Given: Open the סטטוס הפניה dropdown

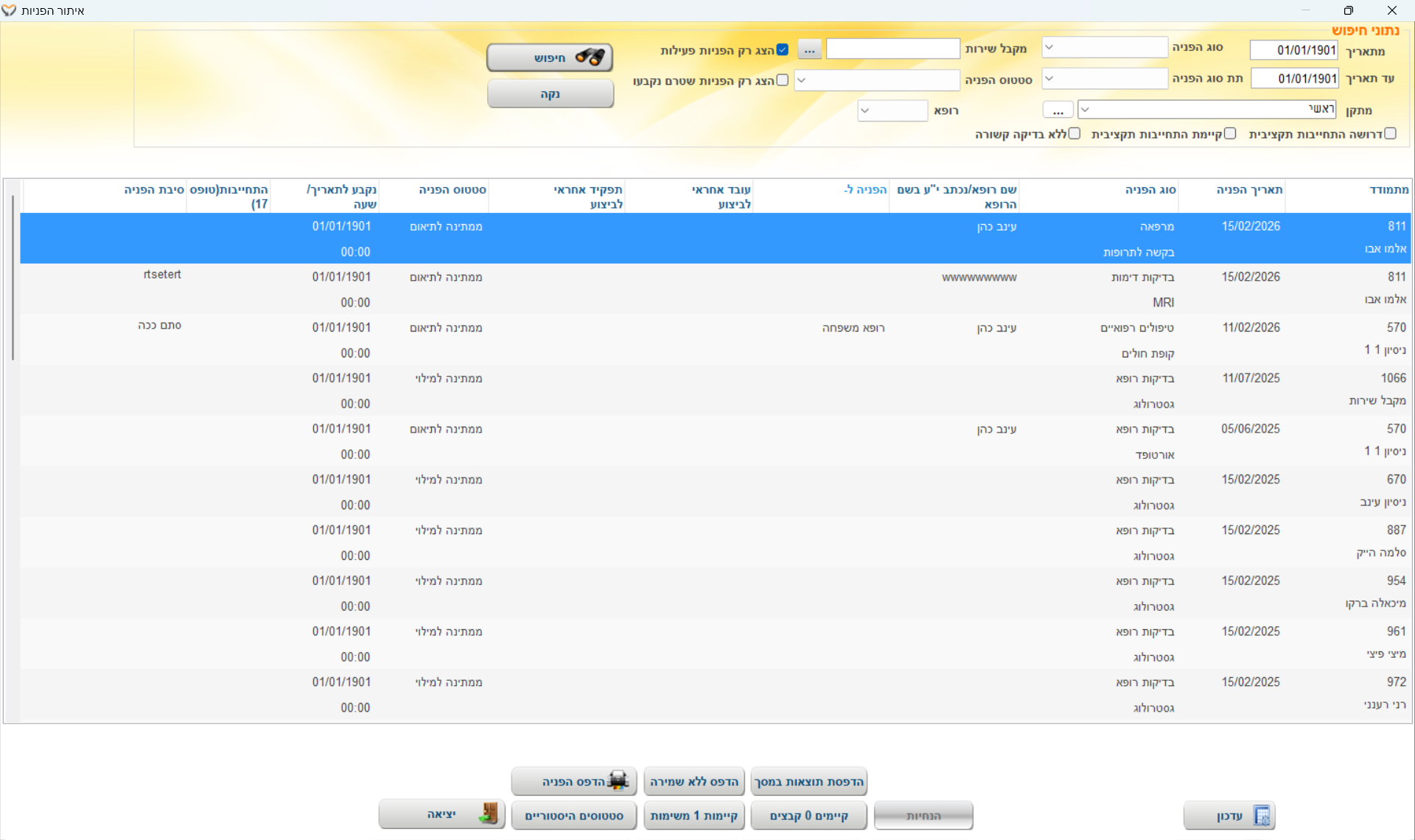Looking at the screenshot, I should [x=802, y=80].
